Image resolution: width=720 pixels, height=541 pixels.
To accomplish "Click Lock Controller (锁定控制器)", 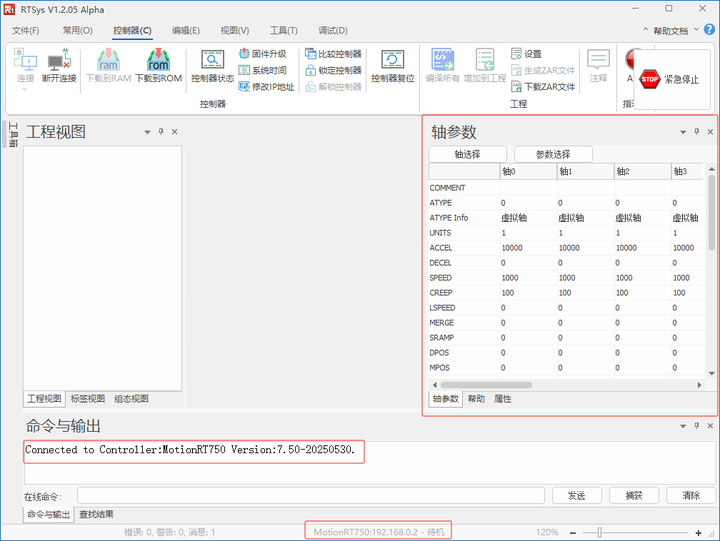I will coord(333,70).
